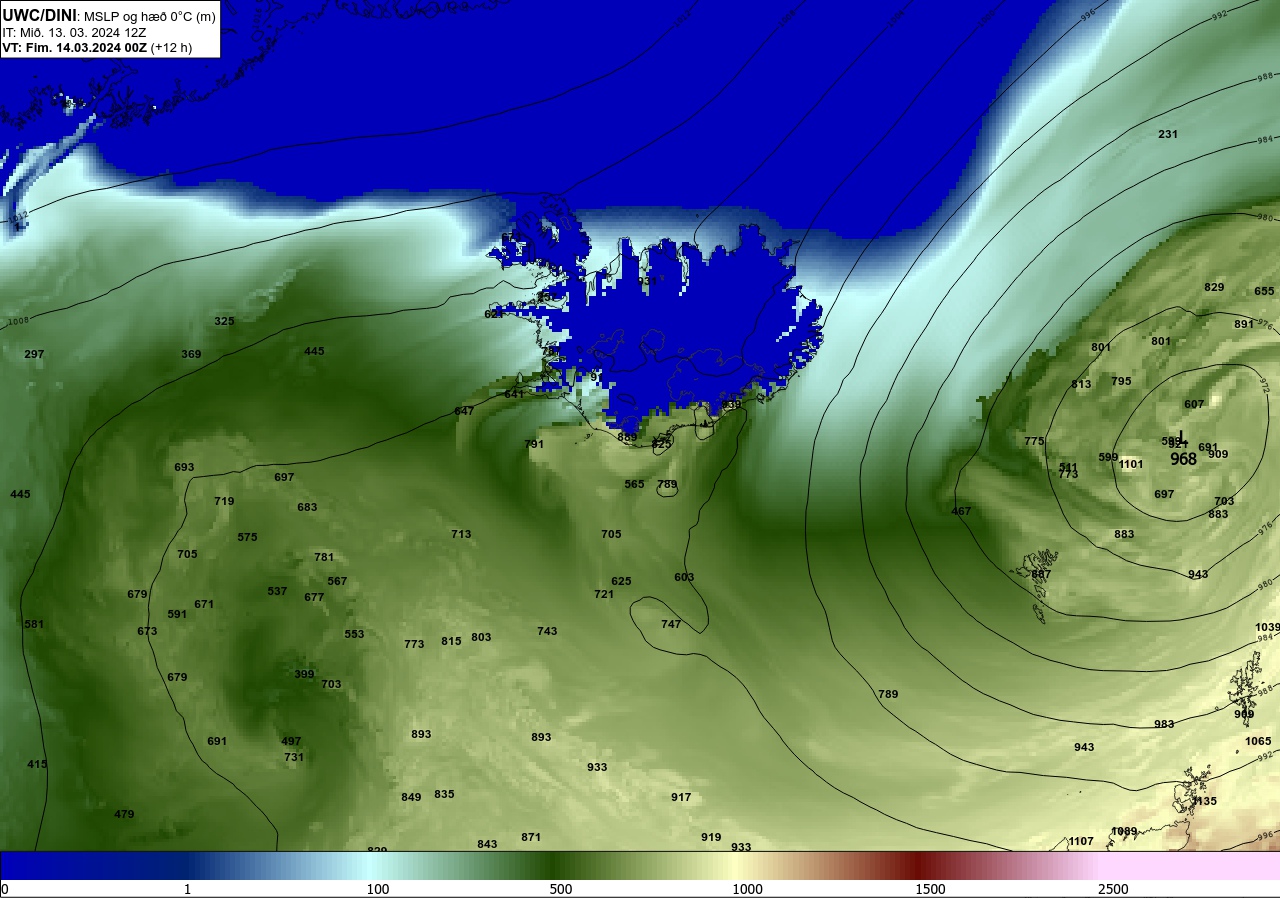1280x898 pixels.
Task: Click the 625 height value
Action: 621,581
